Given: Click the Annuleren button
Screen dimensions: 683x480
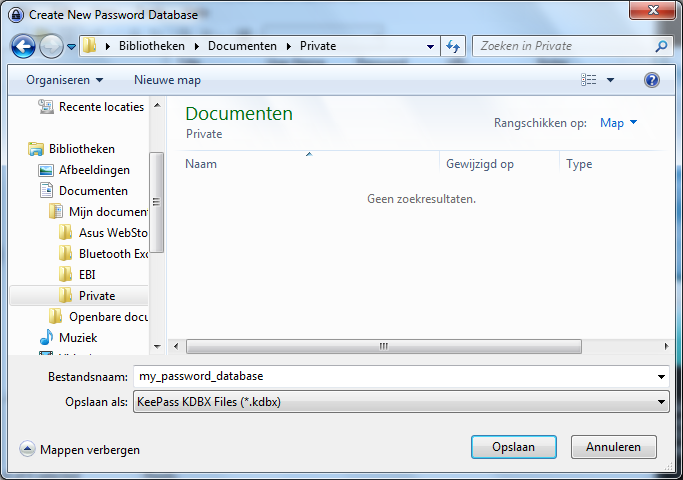Looking at the screenshot, I should [x=613, y=447].
